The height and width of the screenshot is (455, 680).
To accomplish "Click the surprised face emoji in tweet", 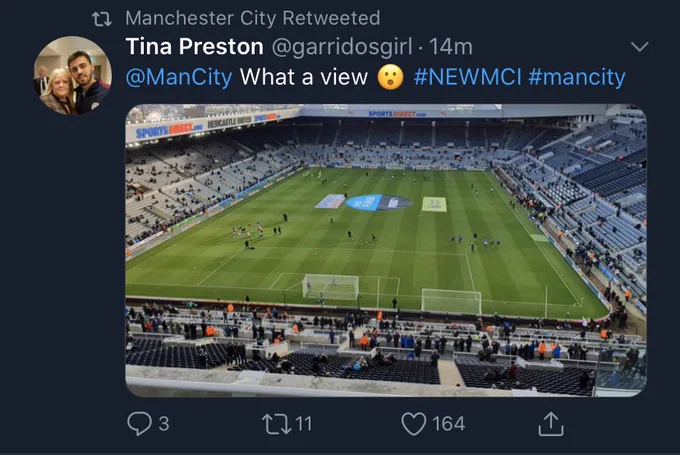I will (x=390, y=77).
